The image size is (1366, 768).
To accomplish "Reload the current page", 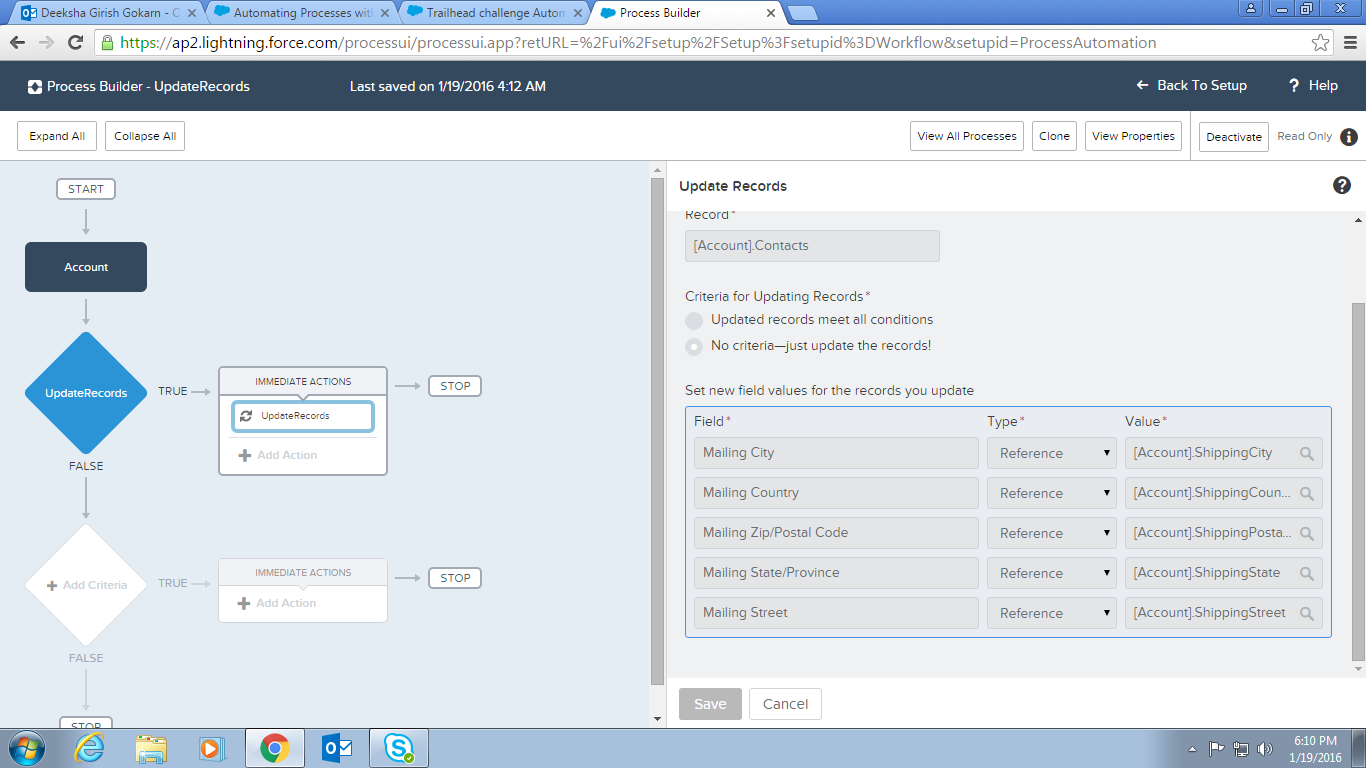I will pyautogui.click(x=75, y=43).
